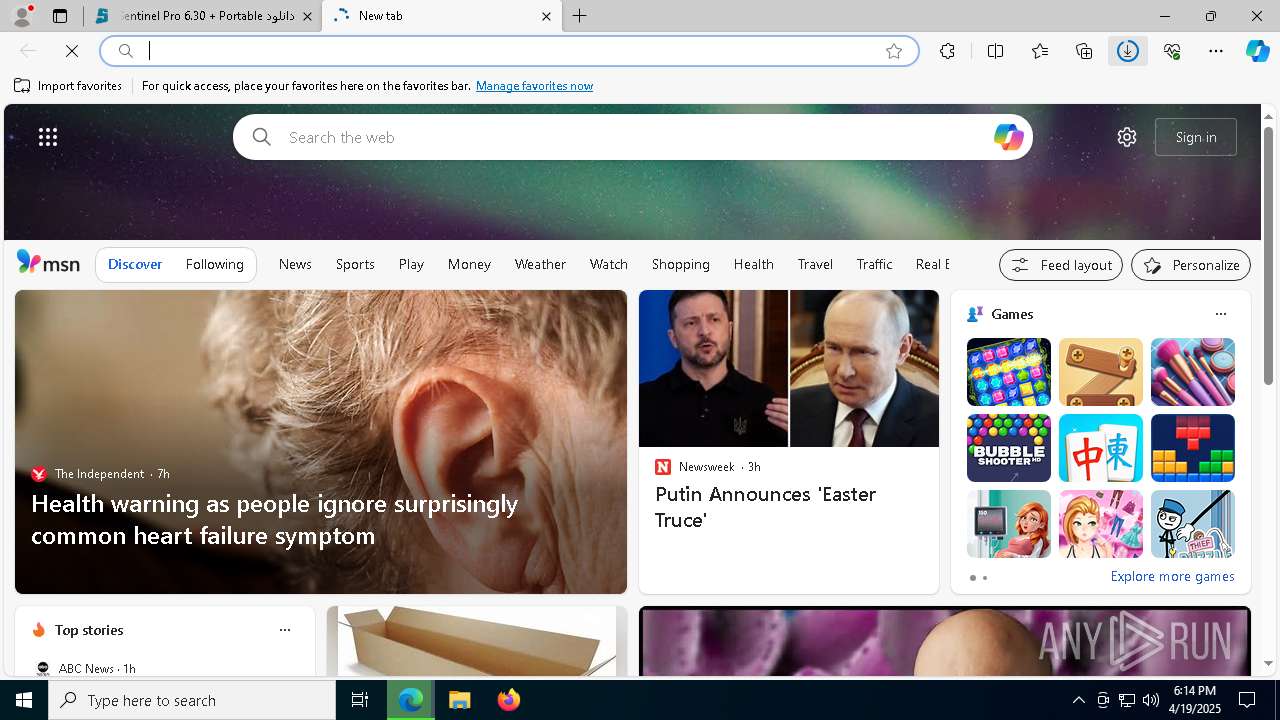Open MSN page settings gear
Screen dimensions: 1280x720
click(x=1127, y=137)
